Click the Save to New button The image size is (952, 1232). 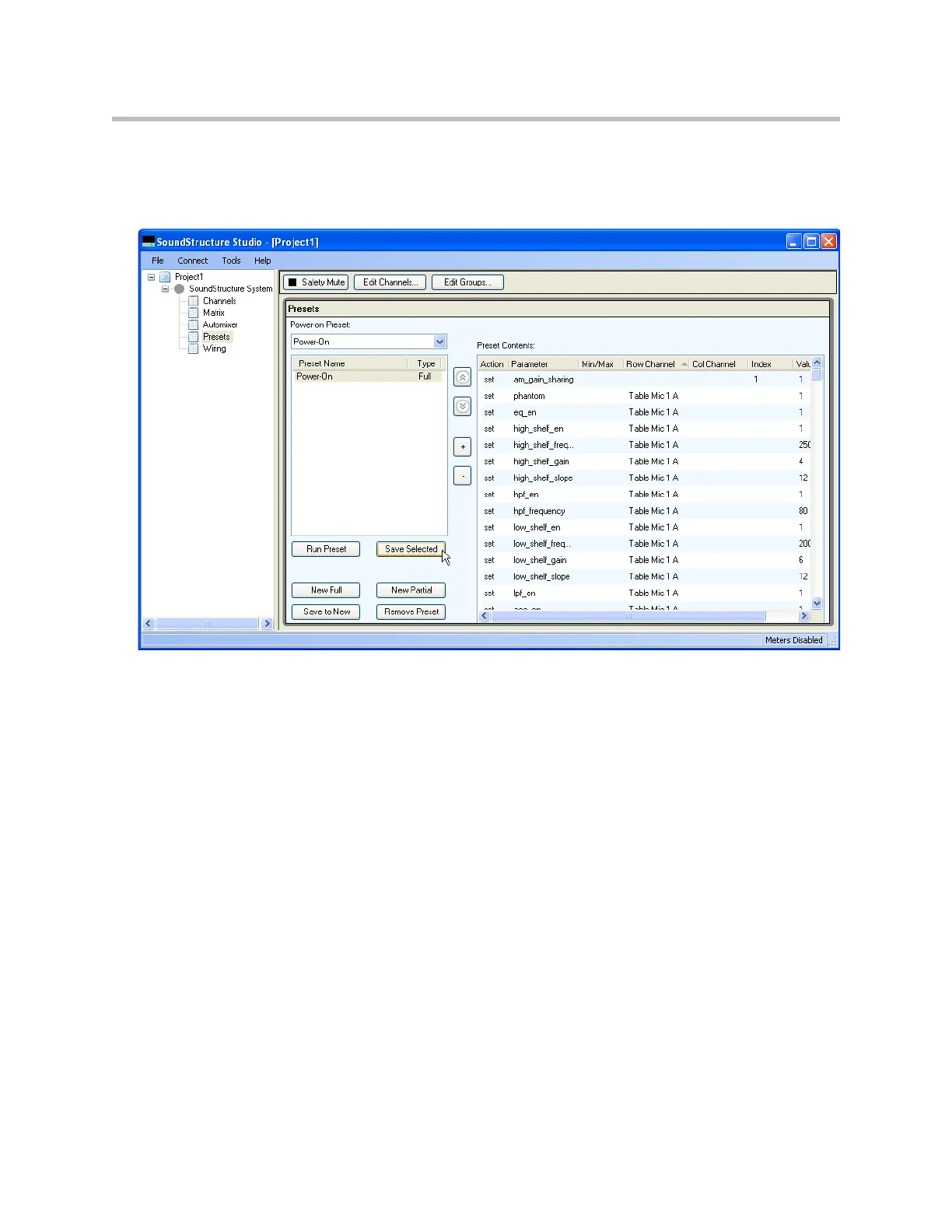tap(326, 612)
